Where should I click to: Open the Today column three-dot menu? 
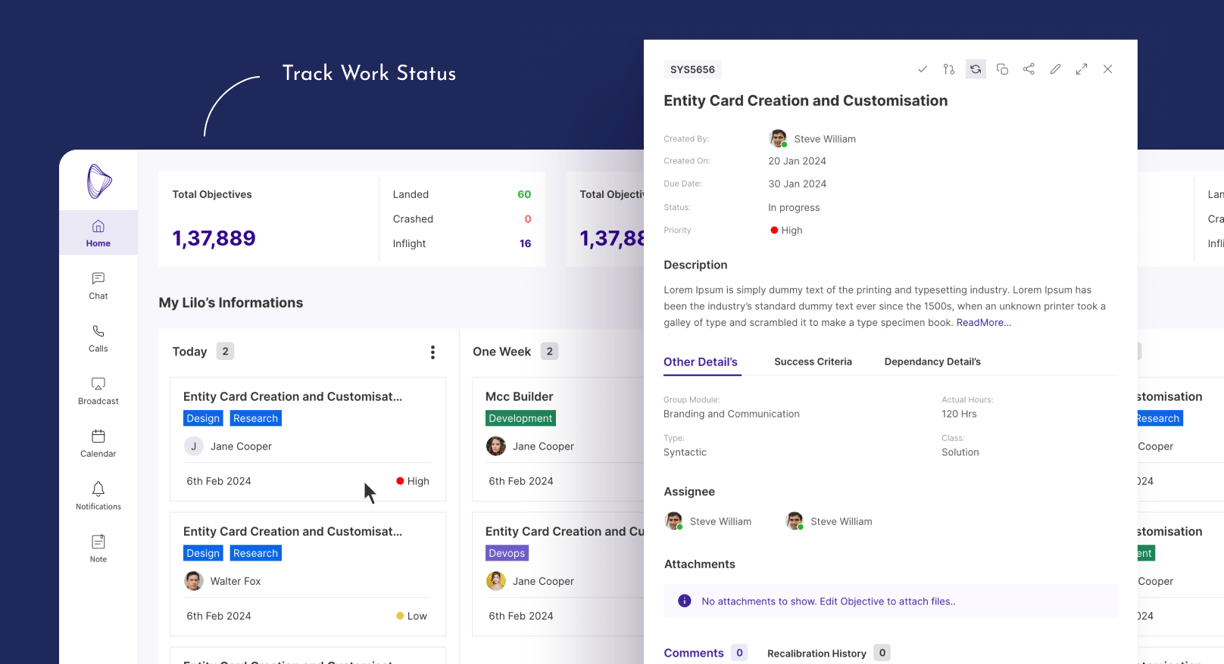click(x=432, y=352)
